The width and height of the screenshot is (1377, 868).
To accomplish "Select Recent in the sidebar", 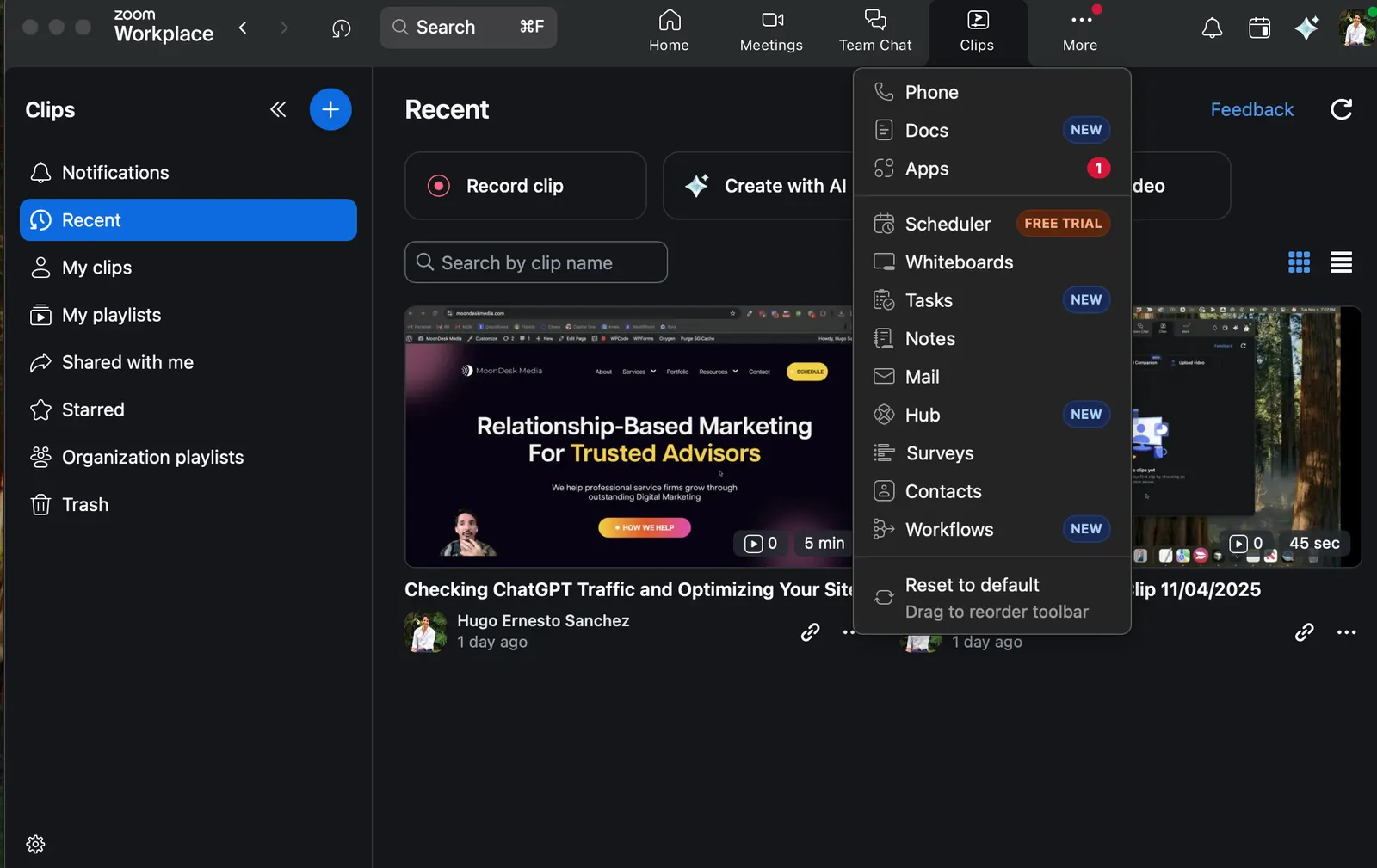I will (188, 220).
